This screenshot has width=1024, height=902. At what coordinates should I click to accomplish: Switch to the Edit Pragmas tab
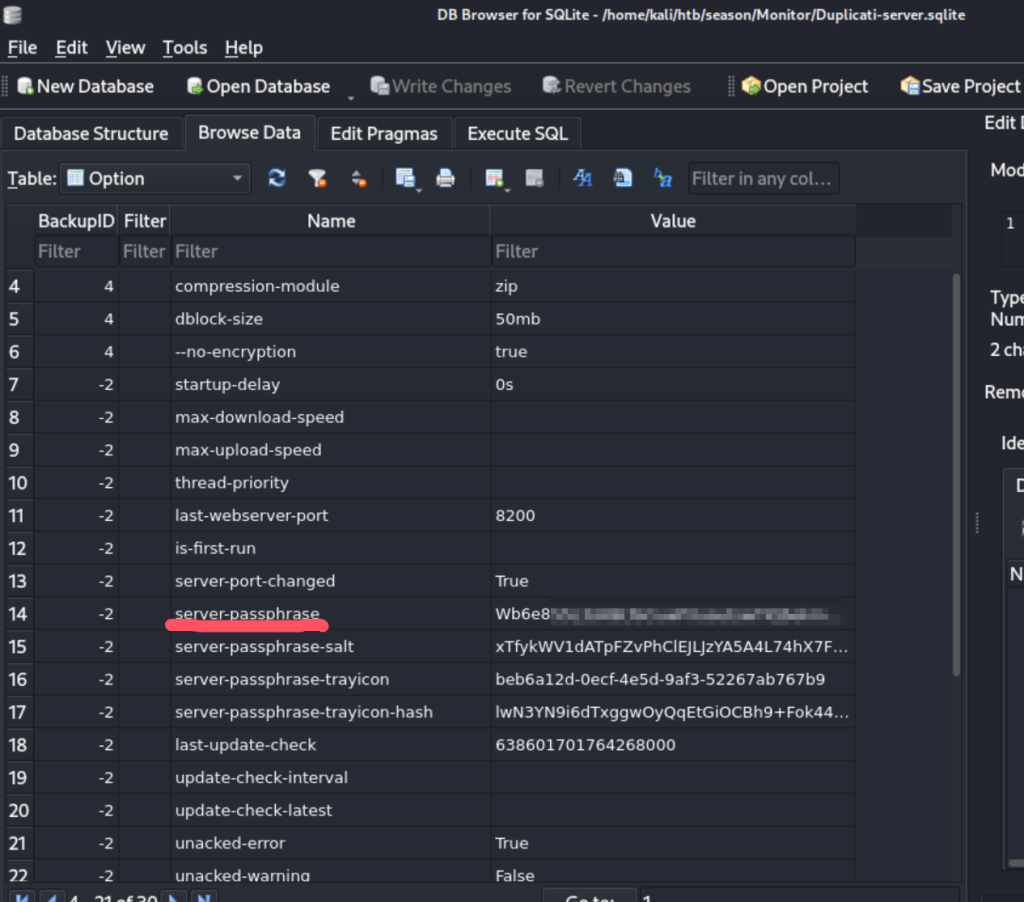[x=384, y=134]
